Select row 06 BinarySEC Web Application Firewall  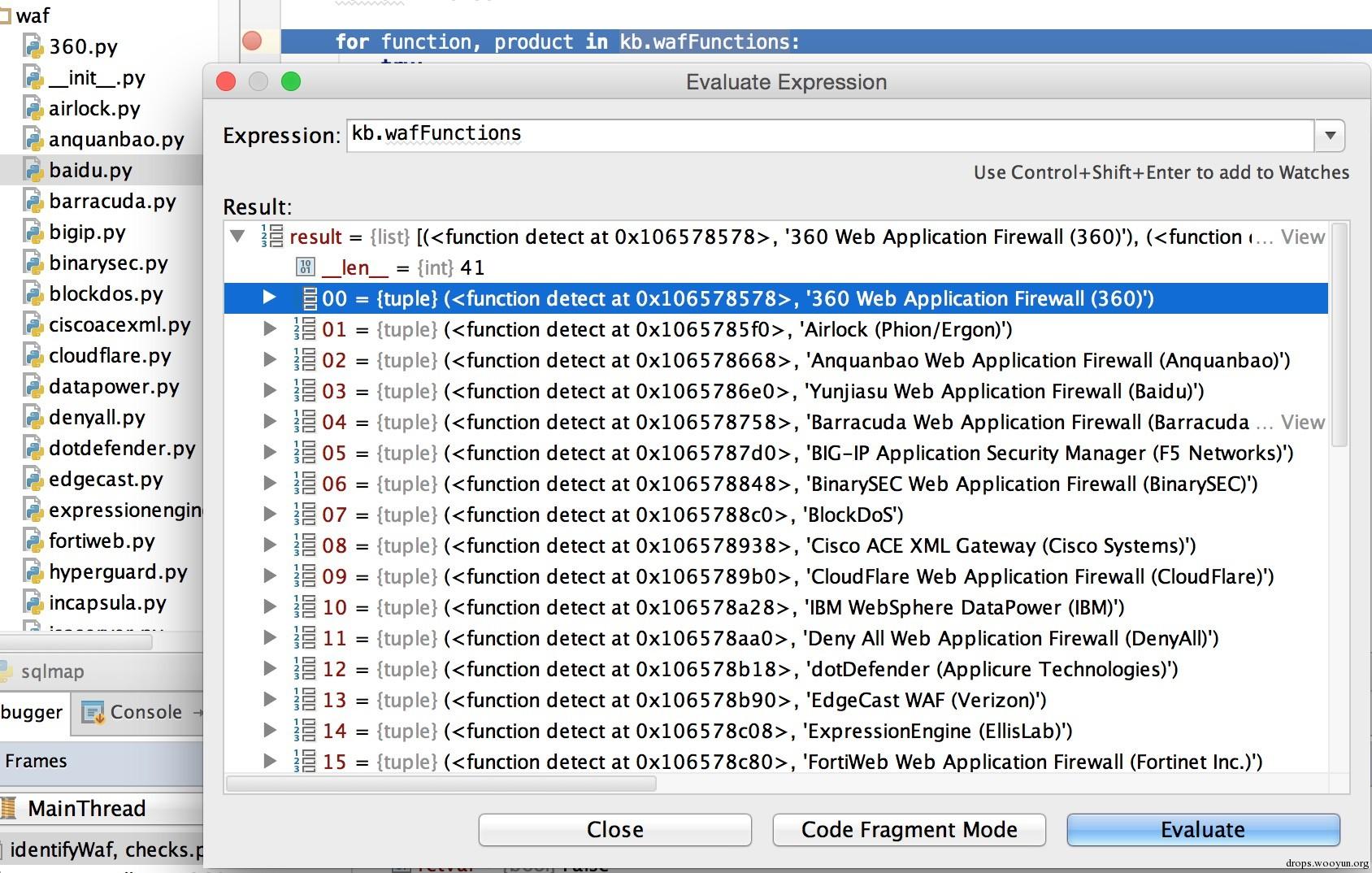(775, 484)
